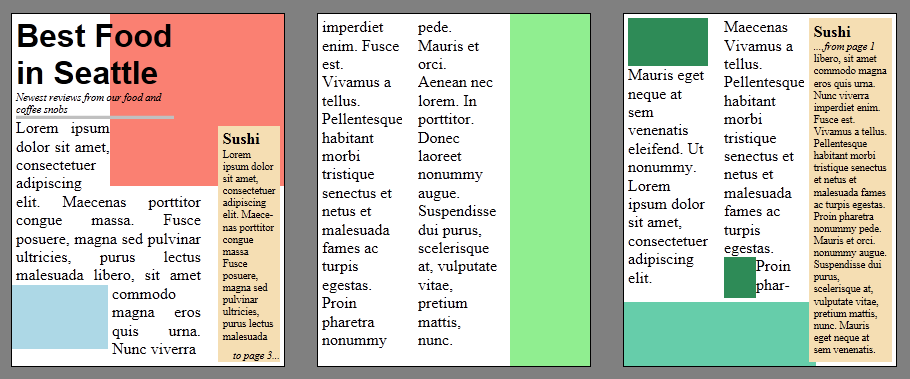Click the small dark green square beside 'Proin'
The height and width of the screenshot is (379, 910).
(739, 277)
